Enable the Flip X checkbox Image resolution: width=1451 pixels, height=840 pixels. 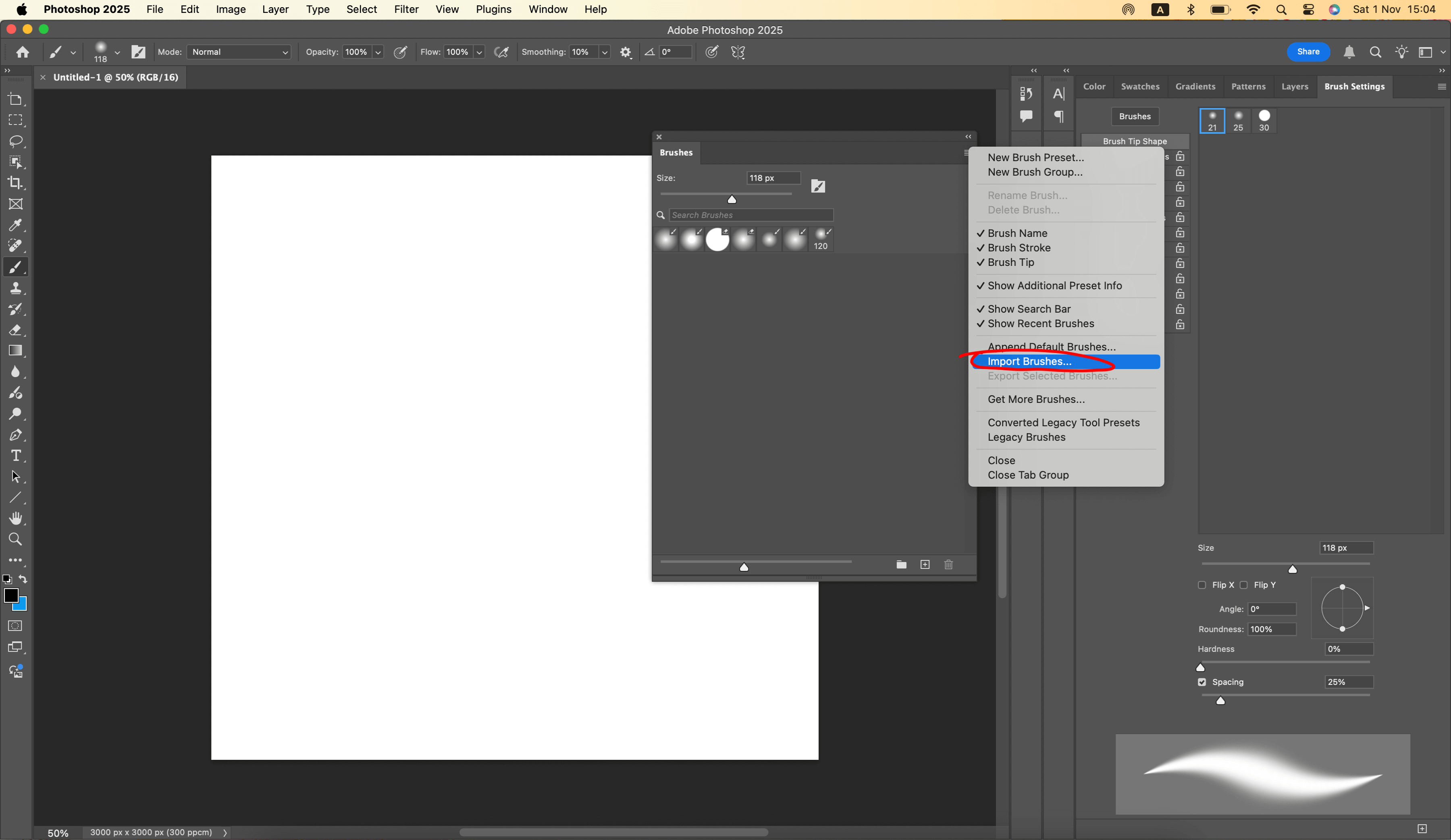pyautogui.click(x=1202, y=585)
